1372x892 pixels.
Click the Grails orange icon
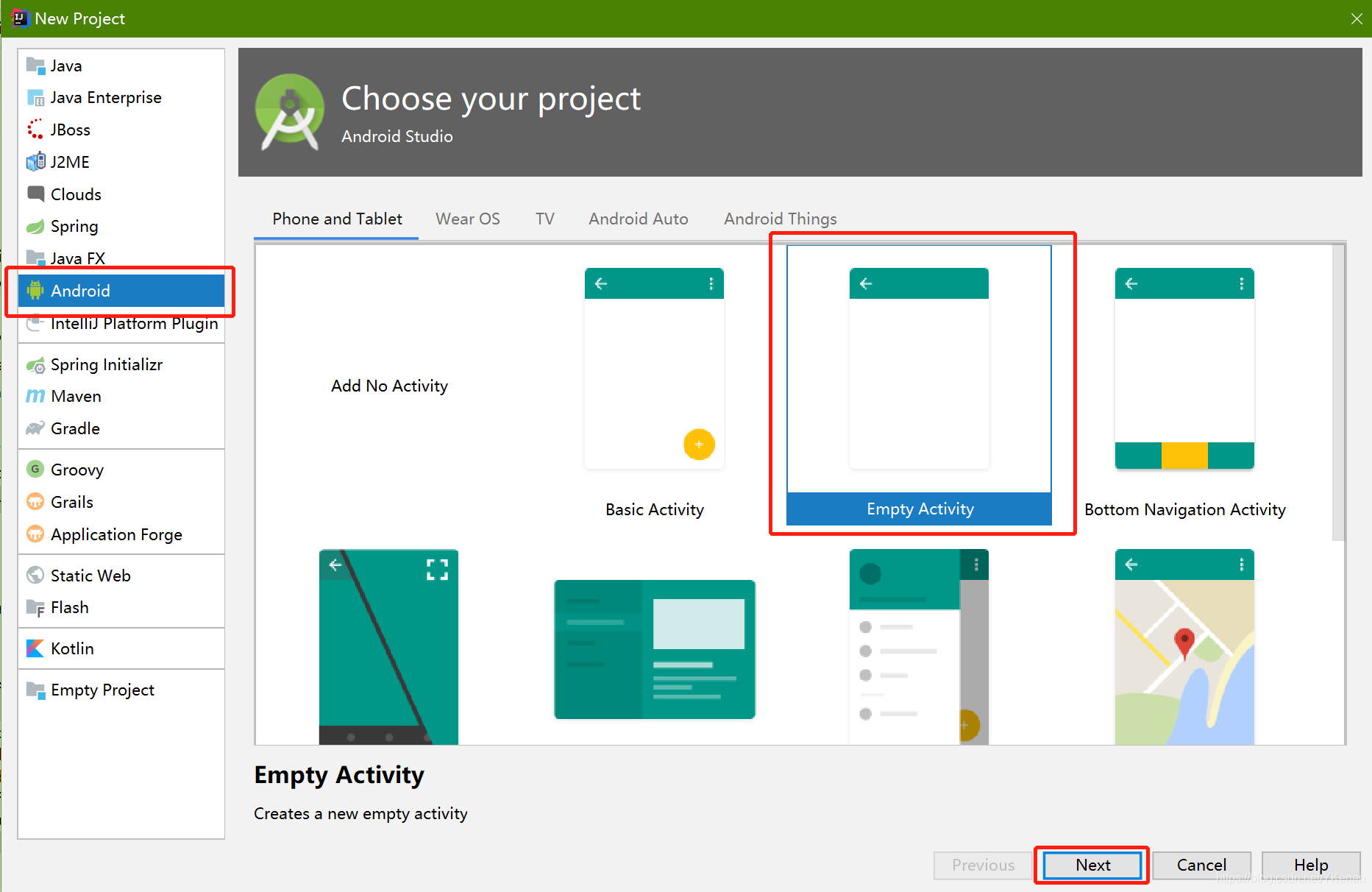(35, 502)
